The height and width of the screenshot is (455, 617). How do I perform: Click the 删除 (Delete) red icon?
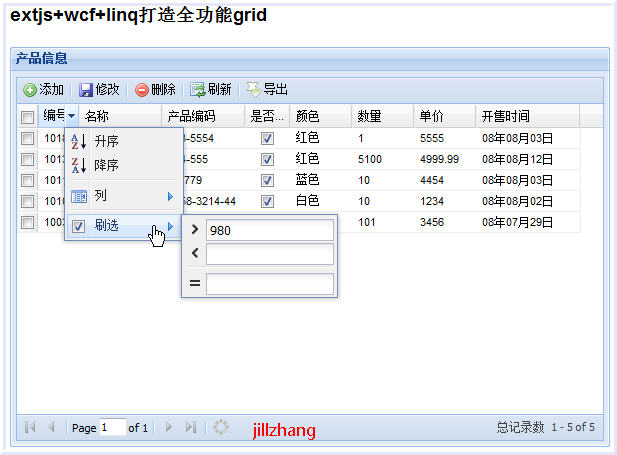[142, 90]
